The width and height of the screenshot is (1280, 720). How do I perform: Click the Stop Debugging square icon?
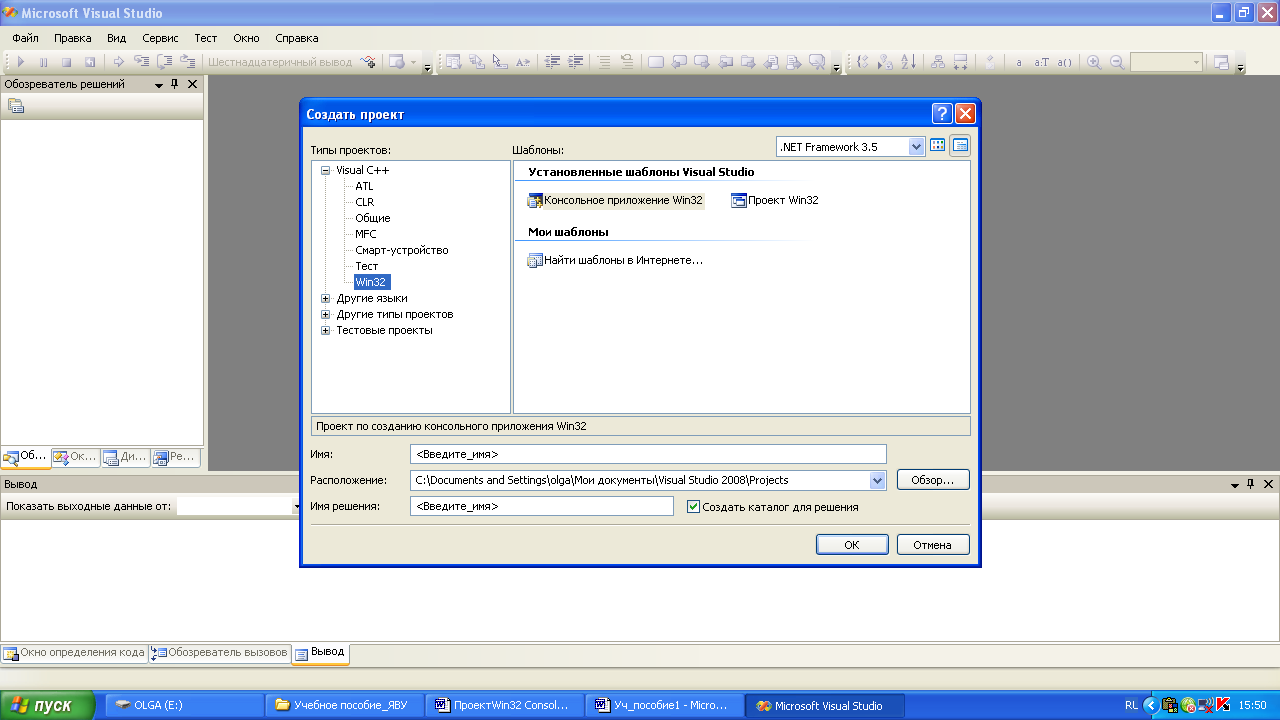(66, 62)
